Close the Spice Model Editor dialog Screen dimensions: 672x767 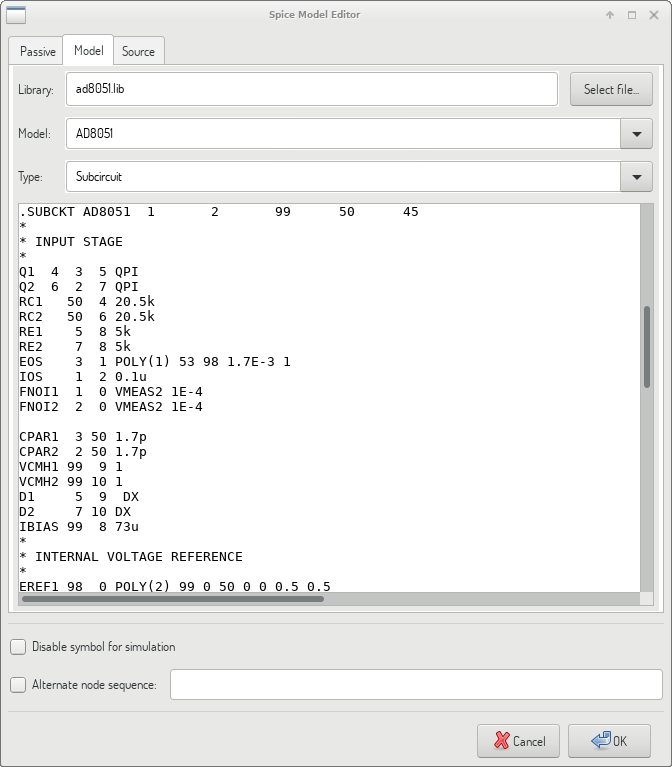(x=653, y=15)
